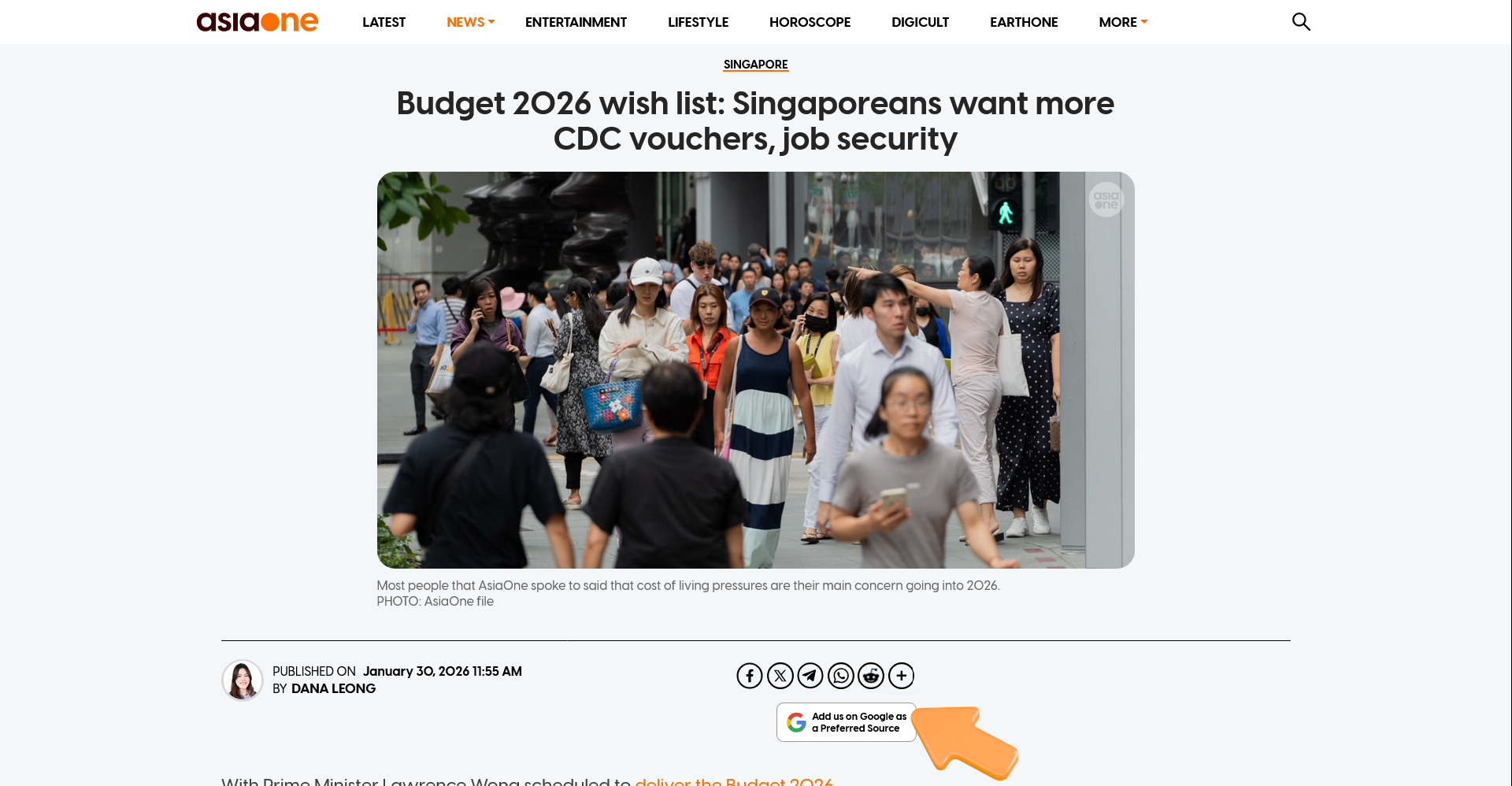Go to AsiaOne homepage logo
The width and height of the screenshot is (1512, 786).
click(x=258, y=21)
